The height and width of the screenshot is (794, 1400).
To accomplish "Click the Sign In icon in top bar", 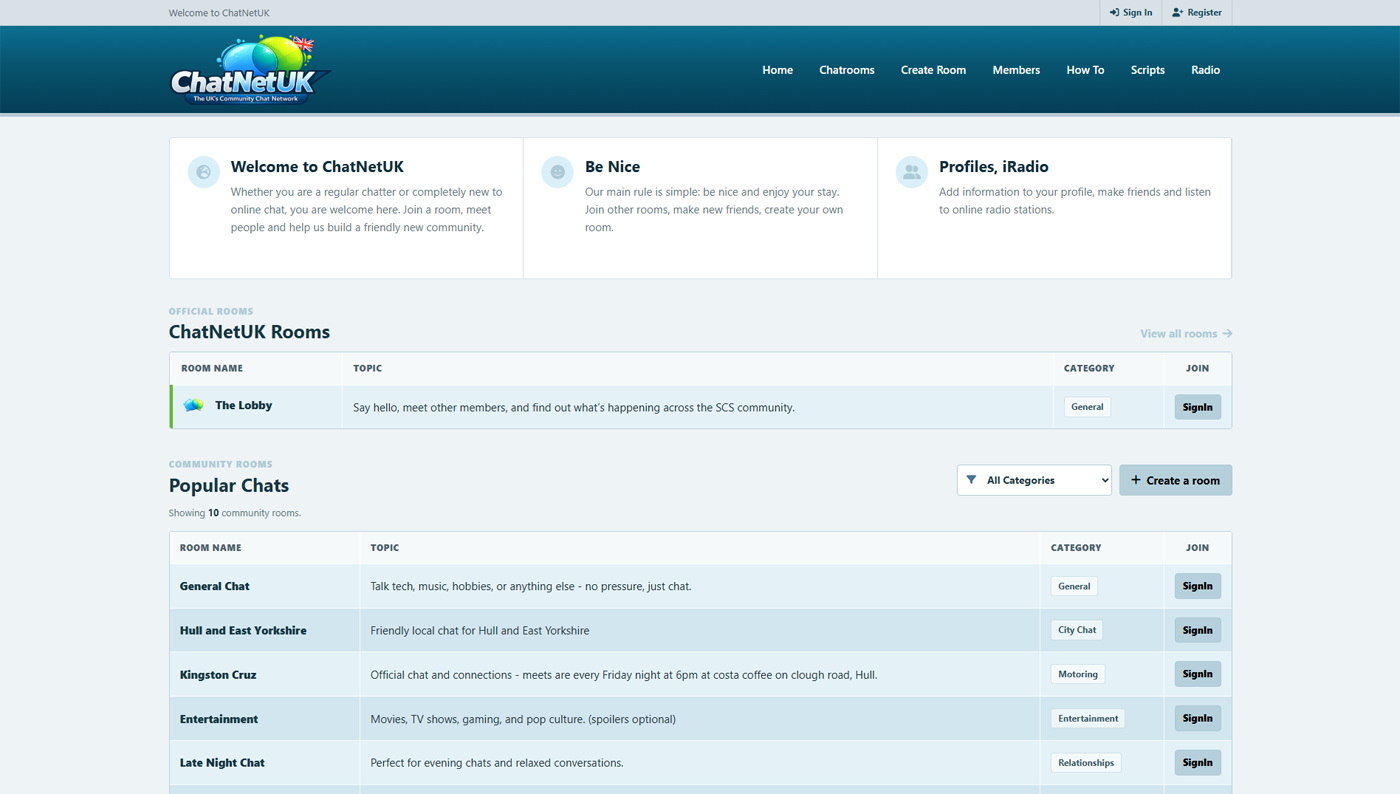I will click(x=1115, y=13).
